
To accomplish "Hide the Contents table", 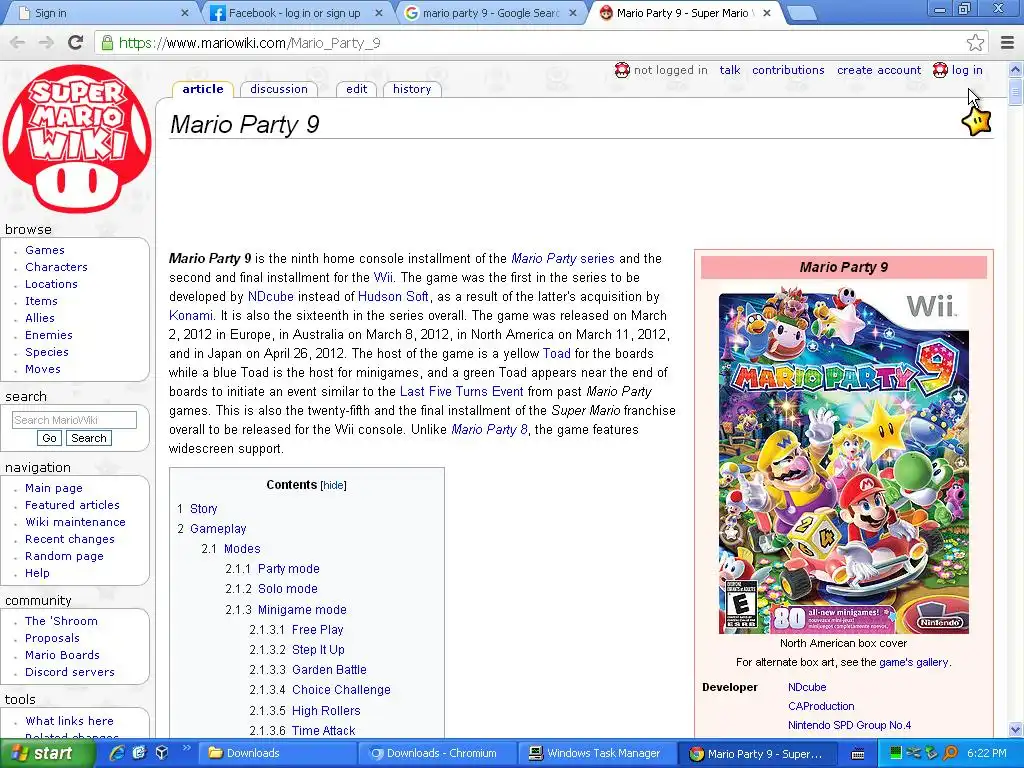I will [x=333, y=485].
